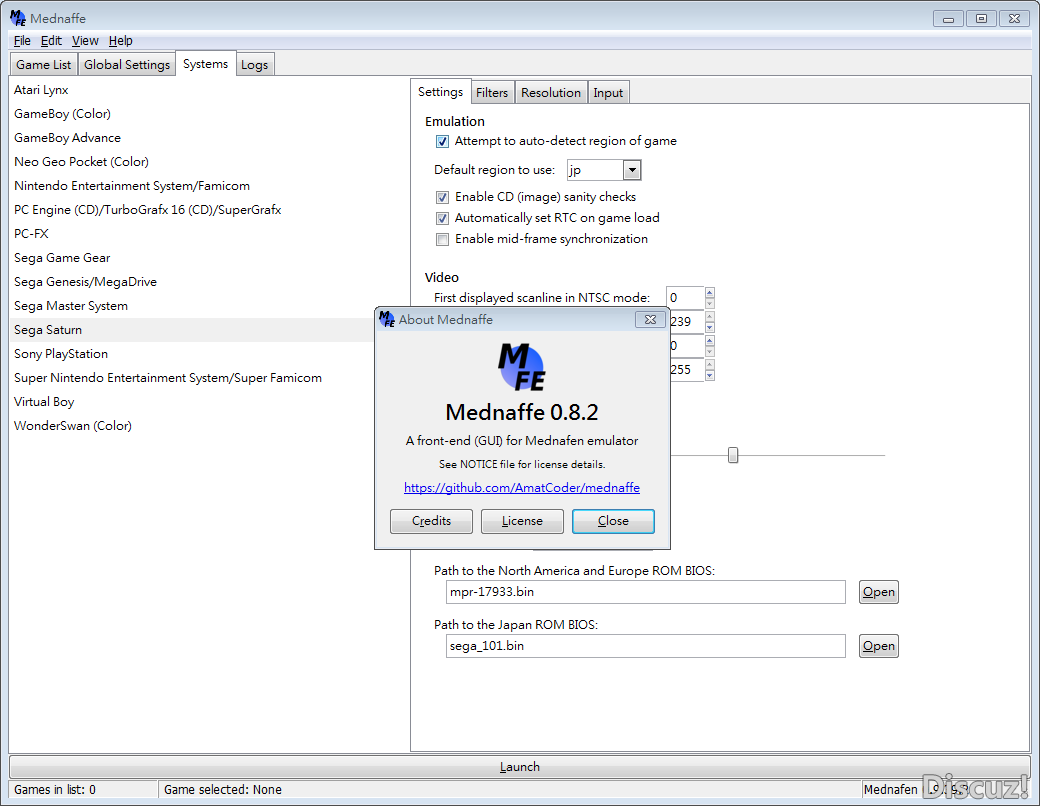Image resolution: width=1040 pixels, height=806 pixels.
Task: Open the View menu
Action: [85, 40]
